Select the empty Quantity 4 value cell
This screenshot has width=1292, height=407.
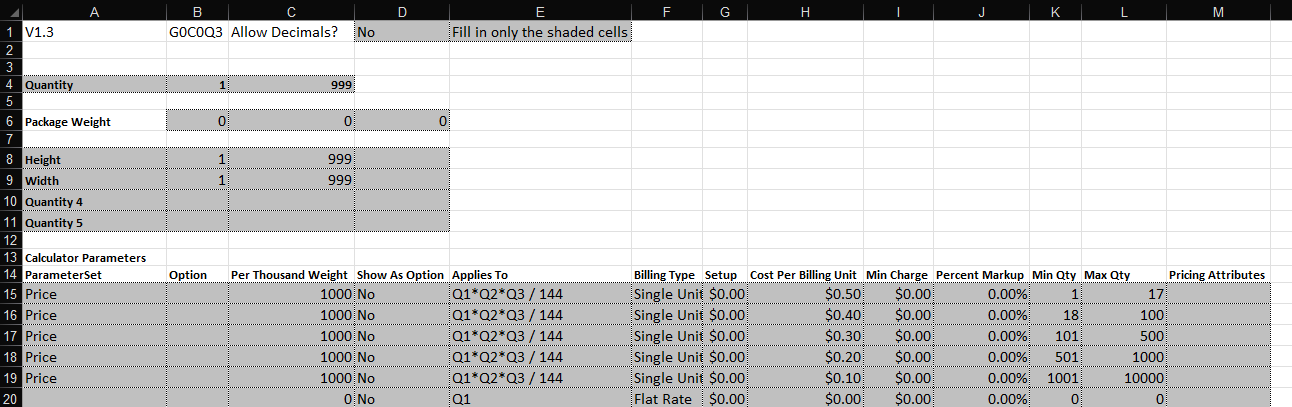197,201
